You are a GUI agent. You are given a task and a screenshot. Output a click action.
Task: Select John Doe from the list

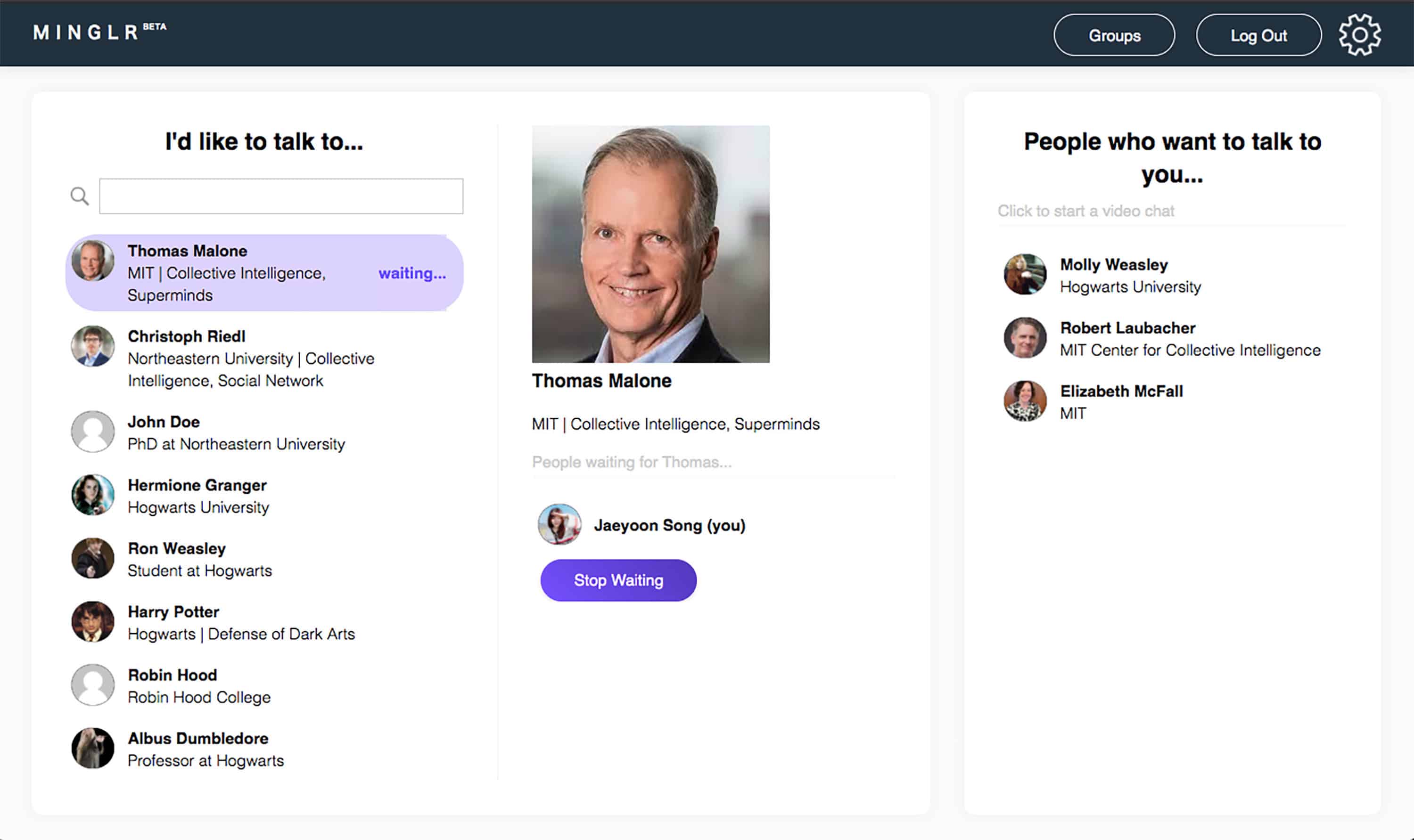point(236,432)
